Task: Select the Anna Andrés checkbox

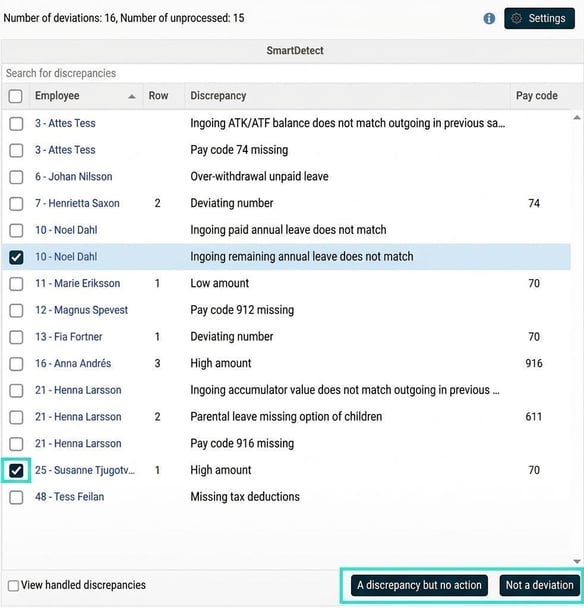Action: tap(16, 364)
